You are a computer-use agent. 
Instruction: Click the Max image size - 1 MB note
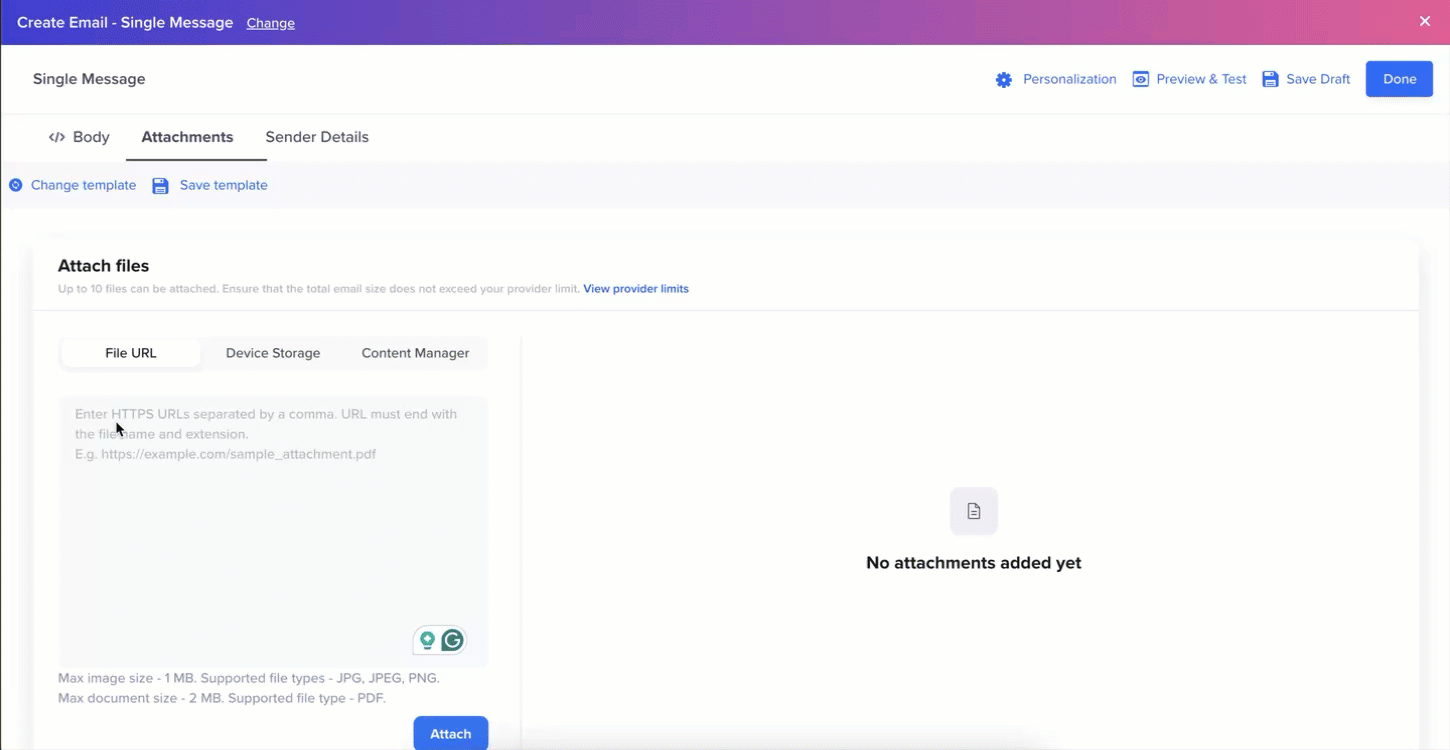tap(249, 678)
